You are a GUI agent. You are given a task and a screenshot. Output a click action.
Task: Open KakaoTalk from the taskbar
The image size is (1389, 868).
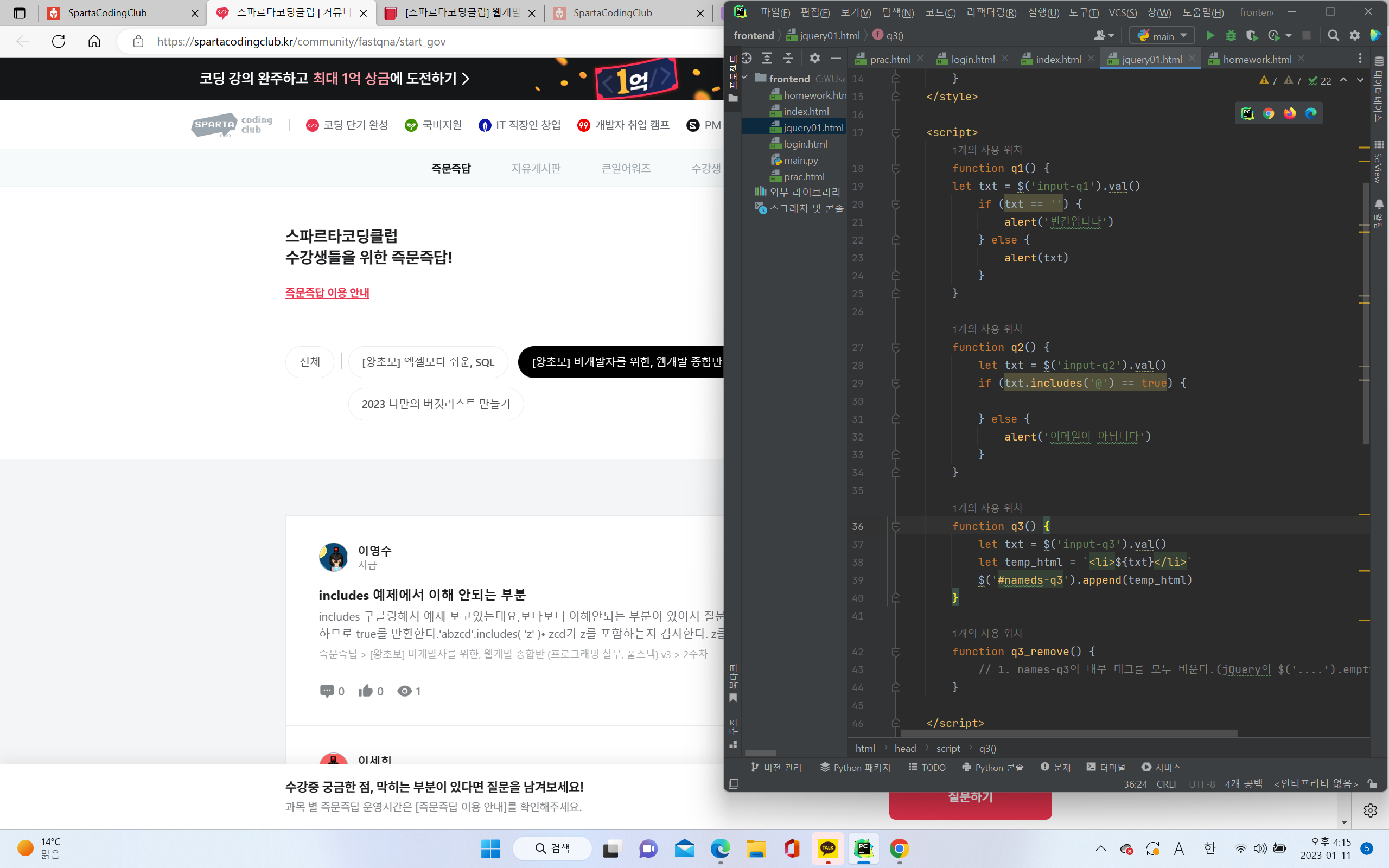pyautogui.click(x=827, y=848)
